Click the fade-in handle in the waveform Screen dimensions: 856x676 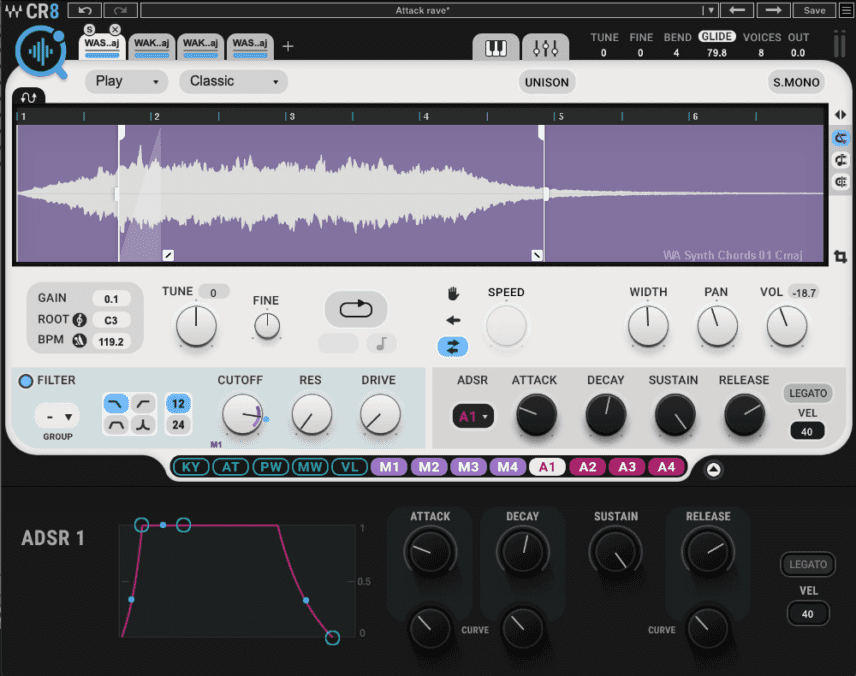click(169, 255)
